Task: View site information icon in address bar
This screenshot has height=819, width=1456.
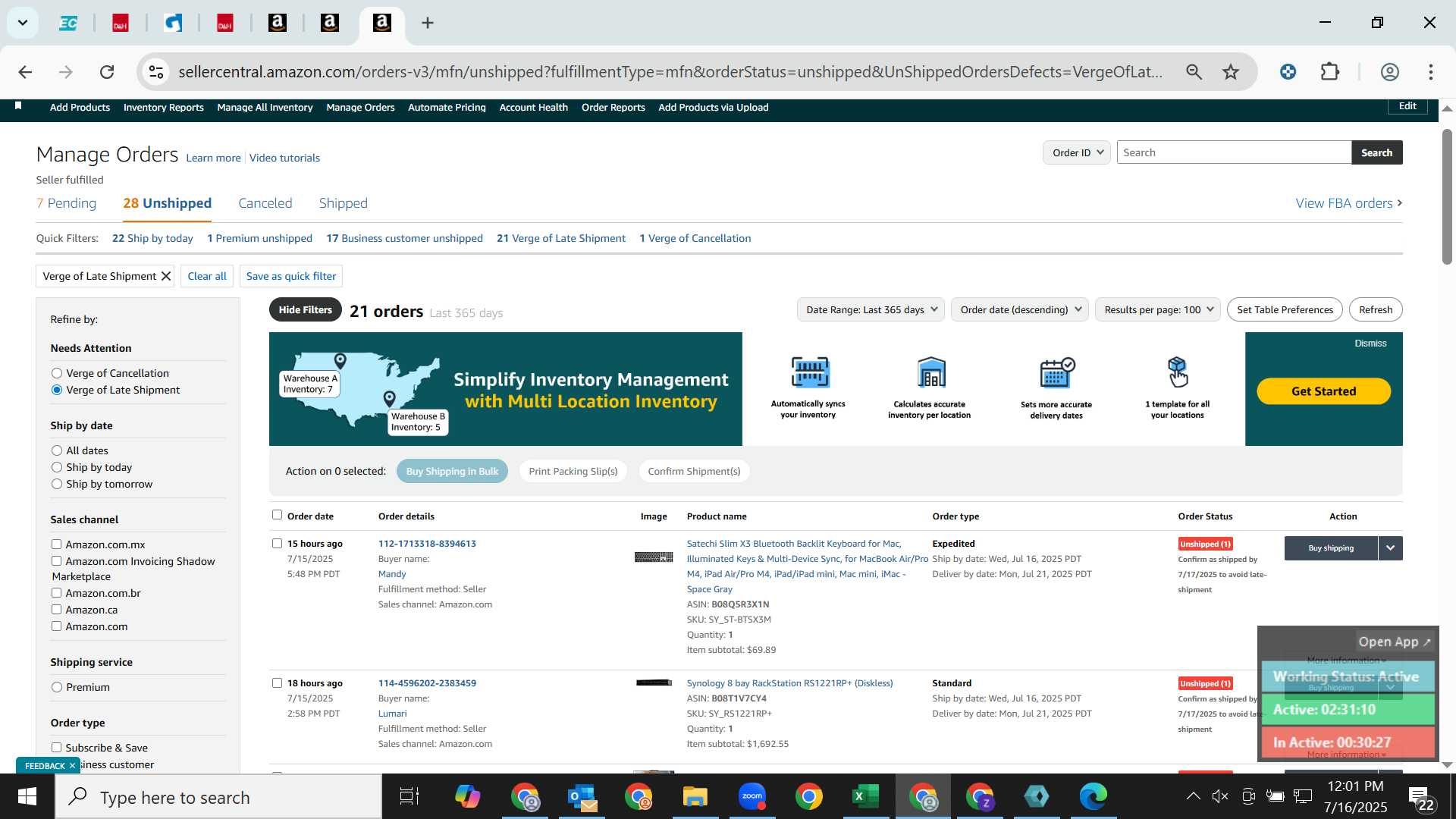Action: click(155, 72)
